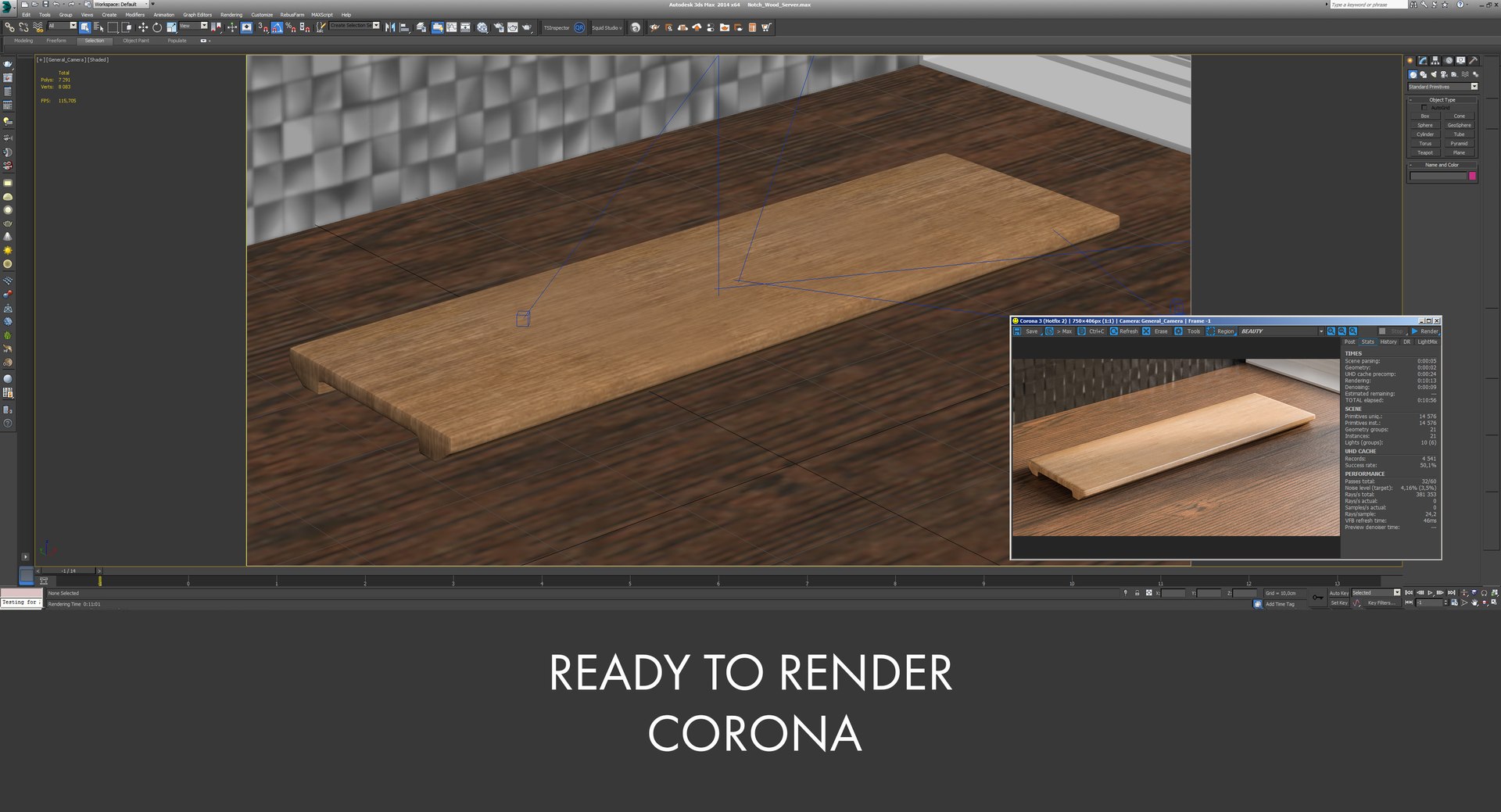
Task: Toggle the Percent Snap button
Action: [x=290, y=27]
